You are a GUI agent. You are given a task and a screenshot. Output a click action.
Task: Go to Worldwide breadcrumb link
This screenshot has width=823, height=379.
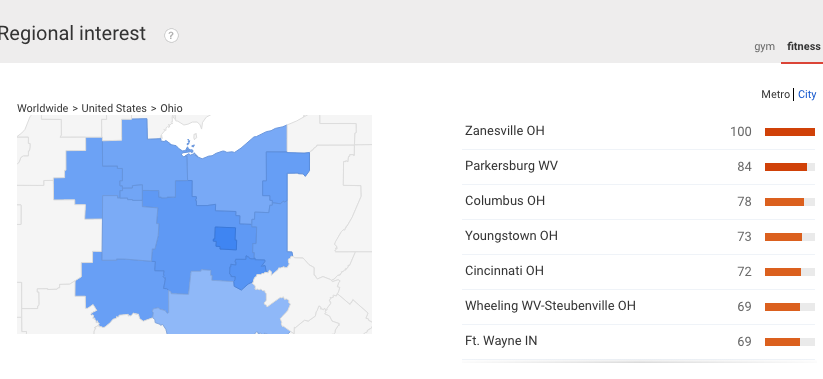coord(43,108)
